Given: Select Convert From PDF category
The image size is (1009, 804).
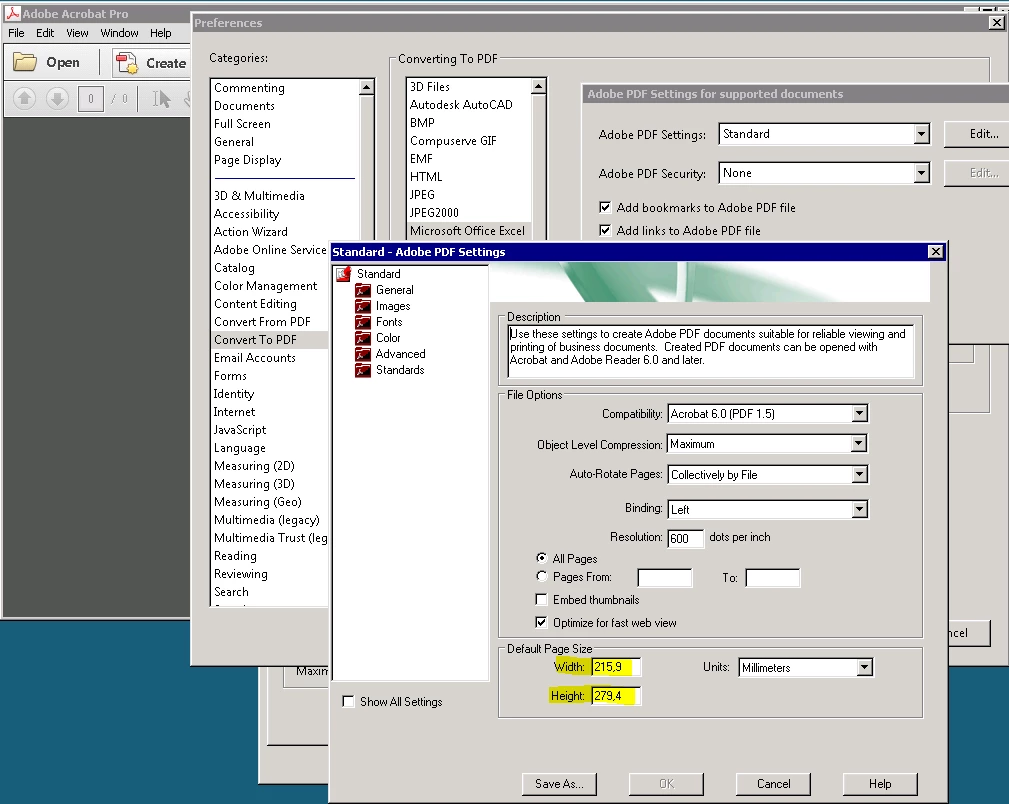Looking at the screenshot, I should (x=262, y=322).
